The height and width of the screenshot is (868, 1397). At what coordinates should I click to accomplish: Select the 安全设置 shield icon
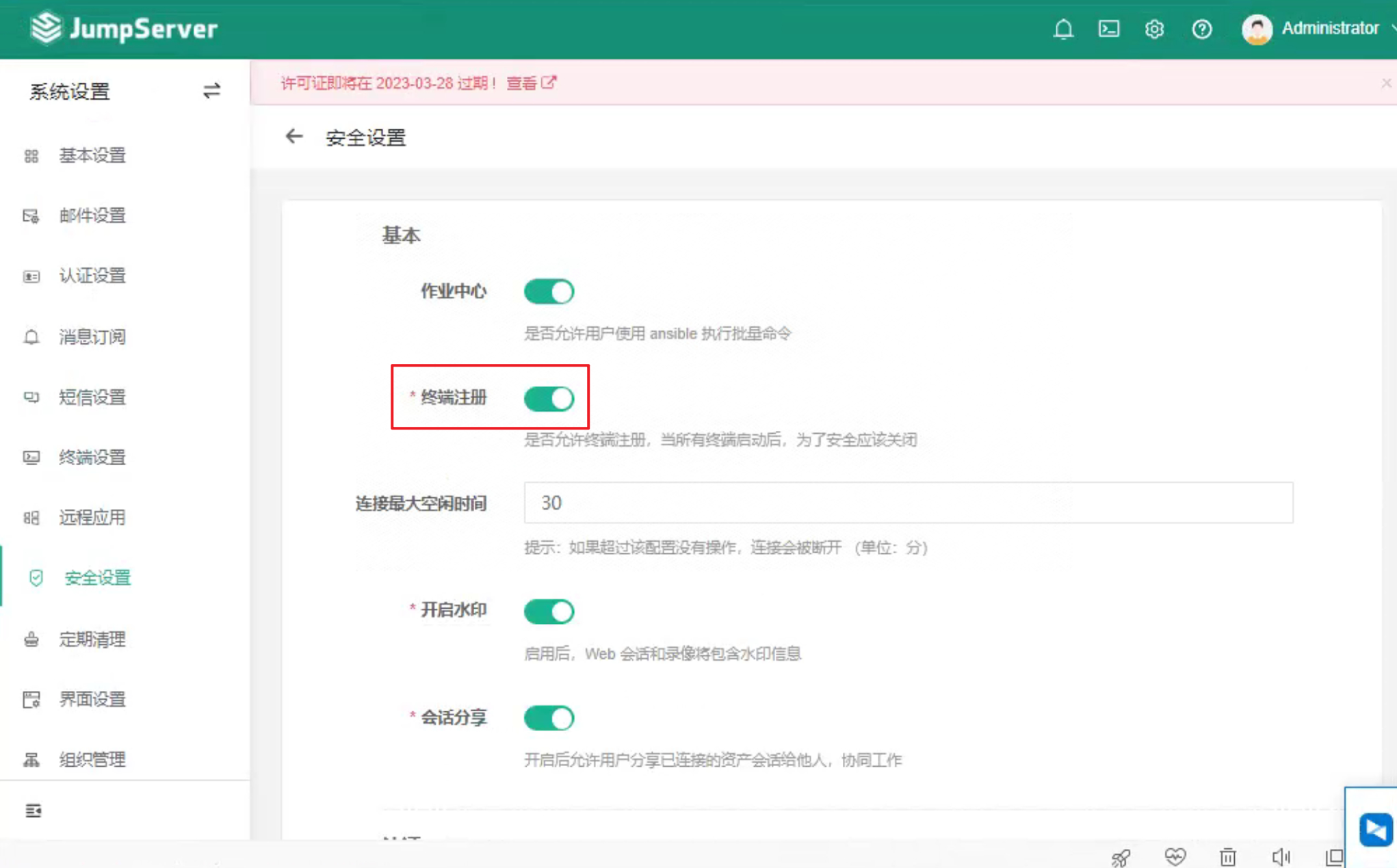35,578
